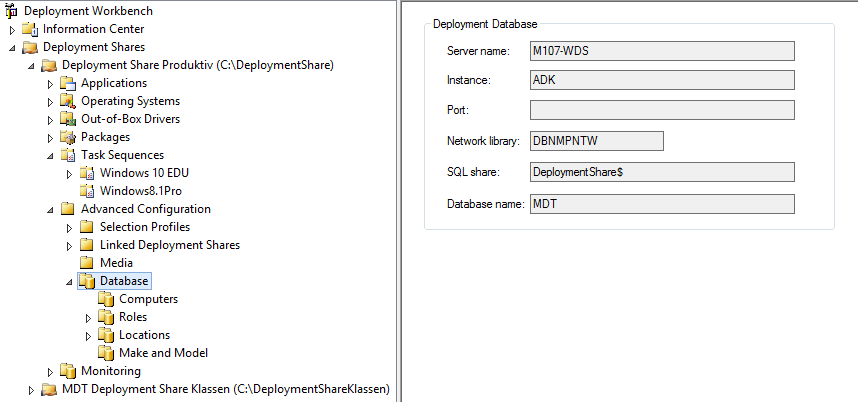Click the Out-of-Box Drivers folder icon
The height and width of the screenshot is (402, 858).
pos(68,119)
